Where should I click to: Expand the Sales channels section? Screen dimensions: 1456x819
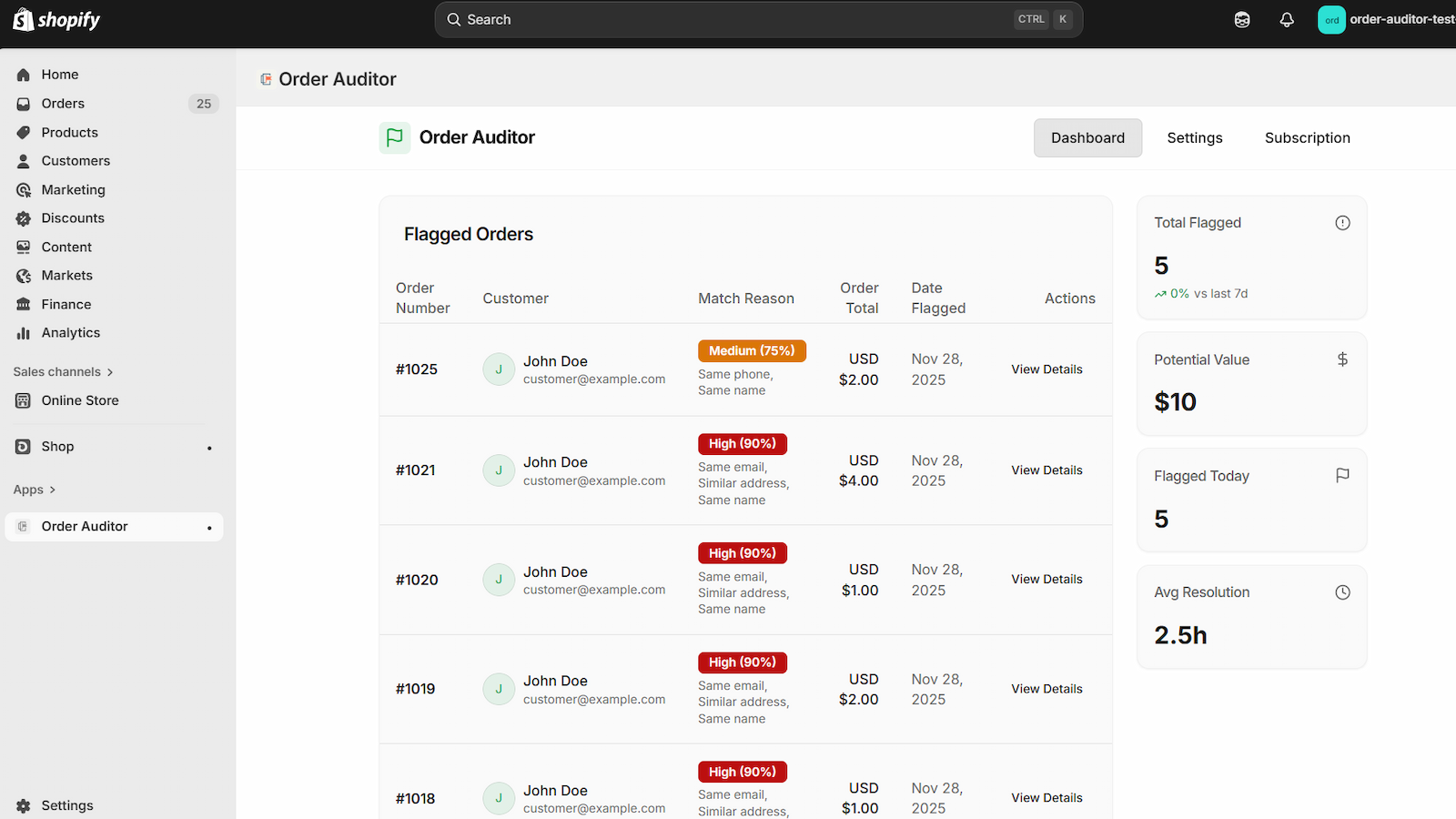coord(63,372)
